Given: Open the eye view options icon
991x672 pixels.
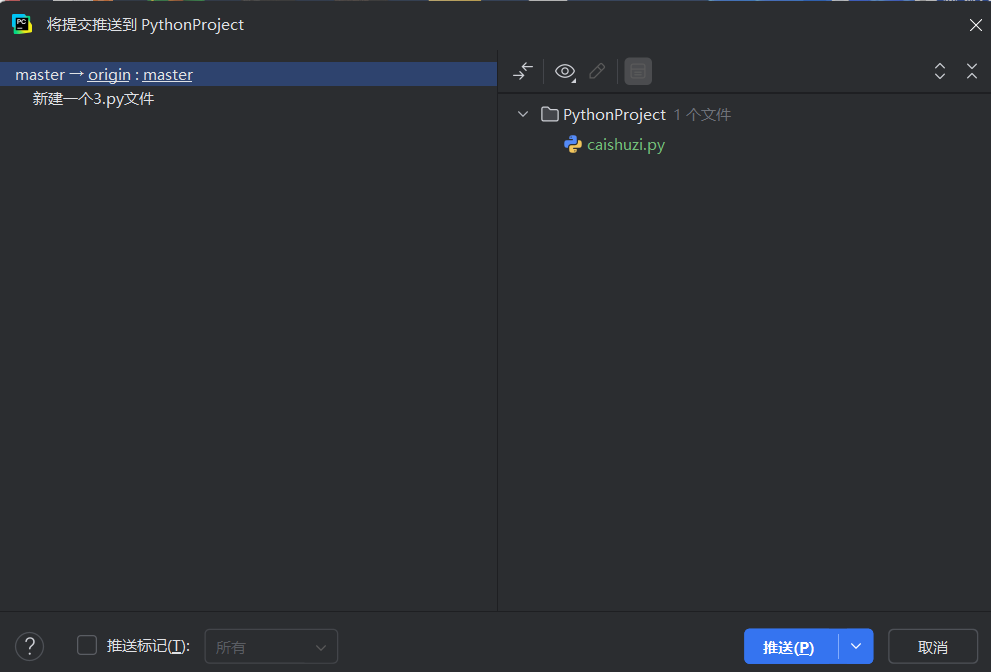Looking at the screenshot, I should point(565,71).
